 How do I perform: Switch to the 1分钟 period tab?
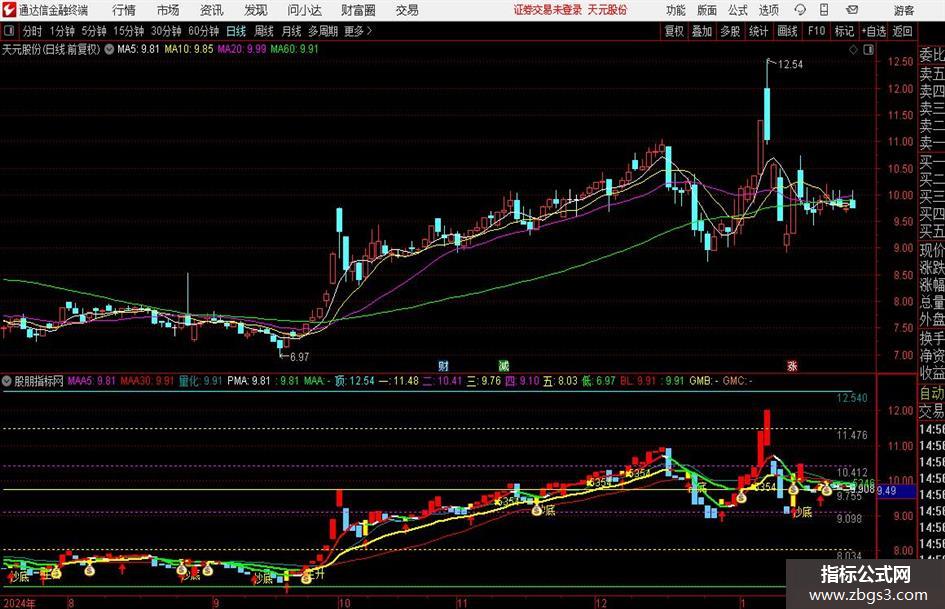coord(62,31)
